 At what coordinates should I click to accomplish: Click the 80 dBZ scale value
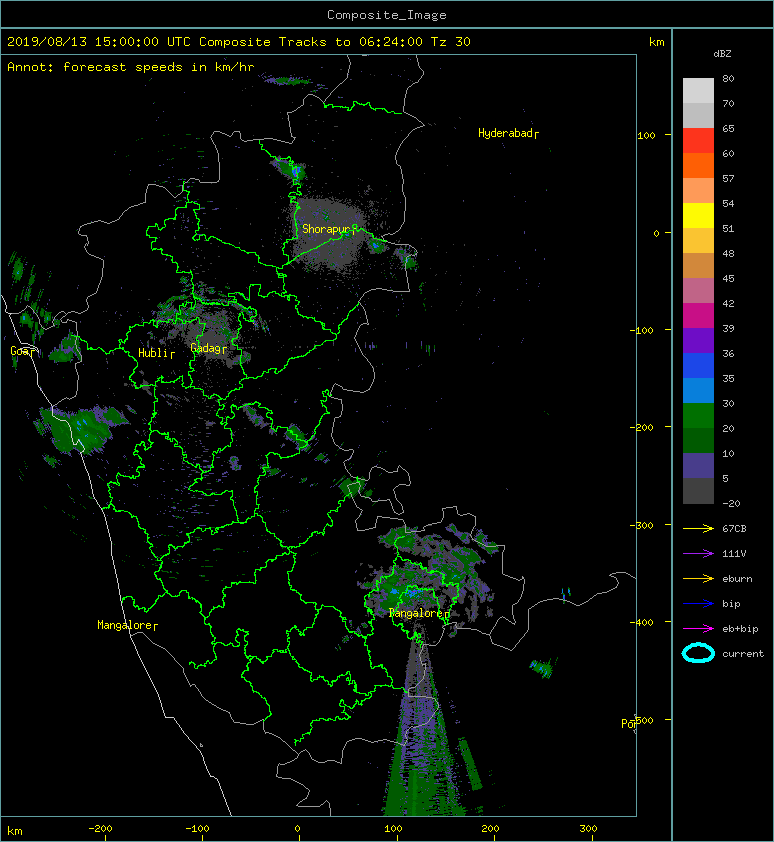pyautogui.click(x=728, y=78)
